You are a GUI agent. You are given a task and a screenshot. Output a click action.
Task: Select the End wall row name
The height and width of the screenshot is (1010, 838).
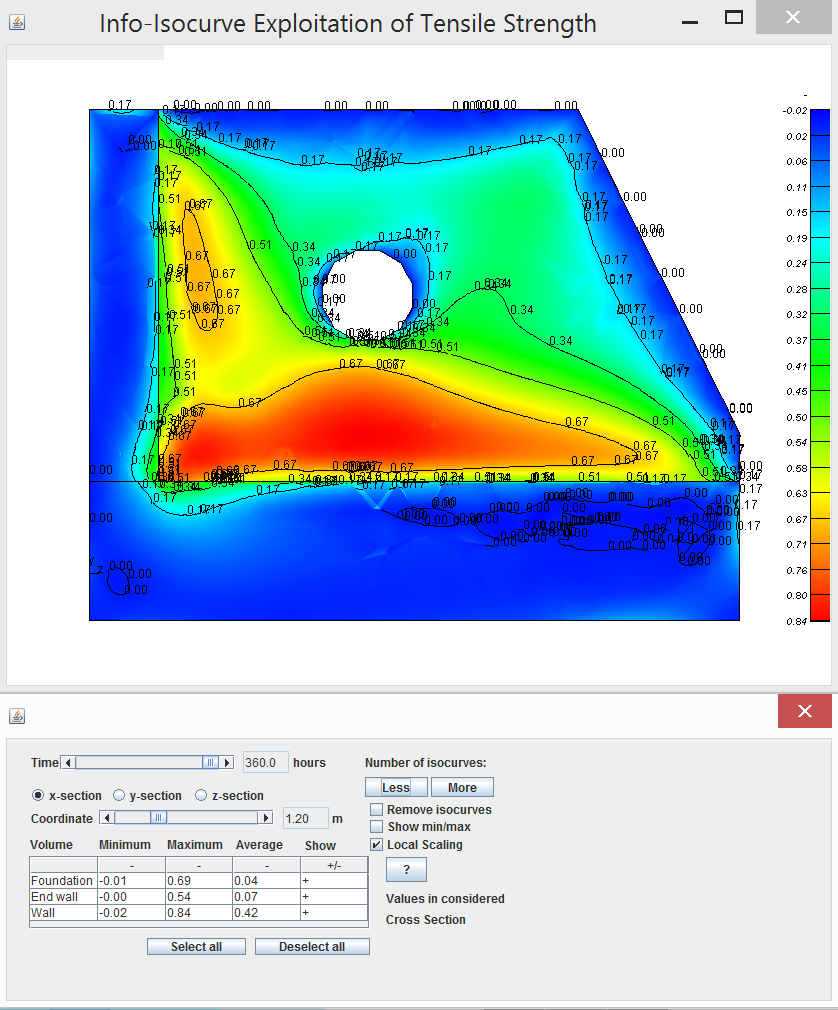point(63,897)
